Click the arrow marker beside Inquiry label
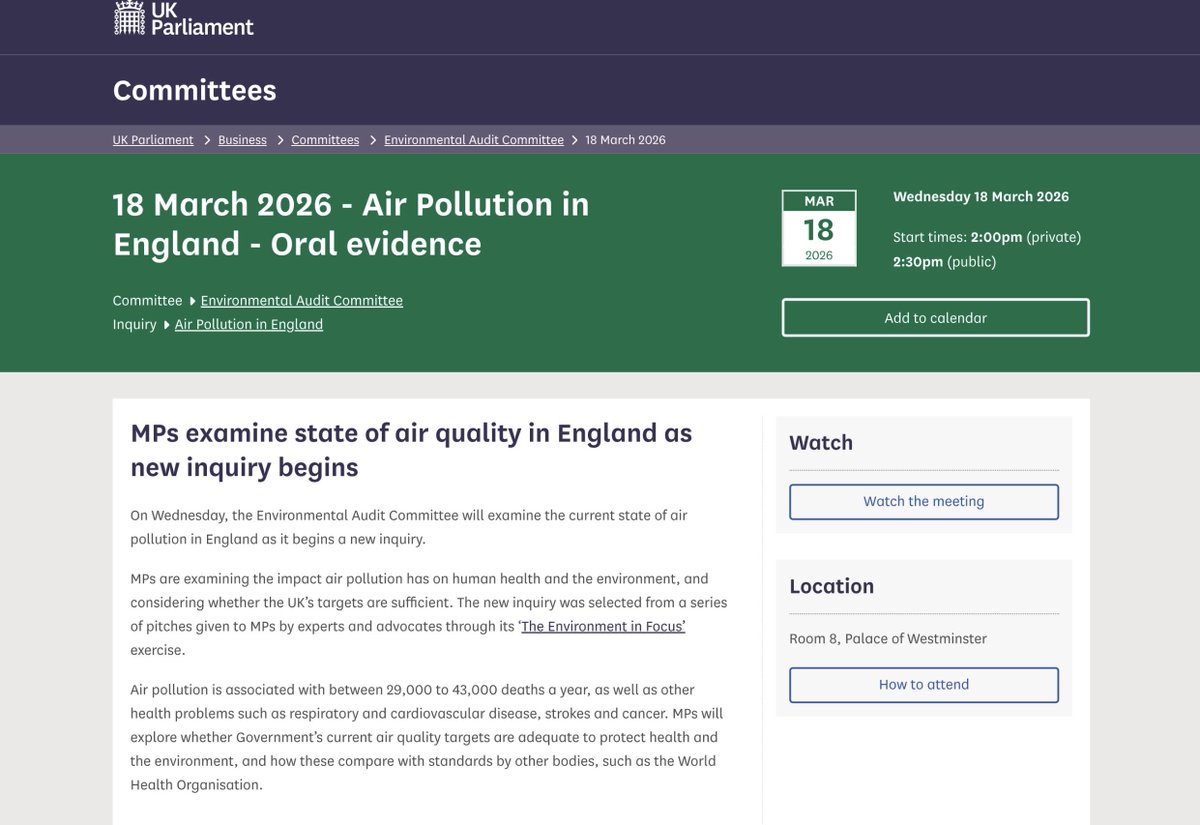Screen dimensions: 1200x825 pos(166,324)
